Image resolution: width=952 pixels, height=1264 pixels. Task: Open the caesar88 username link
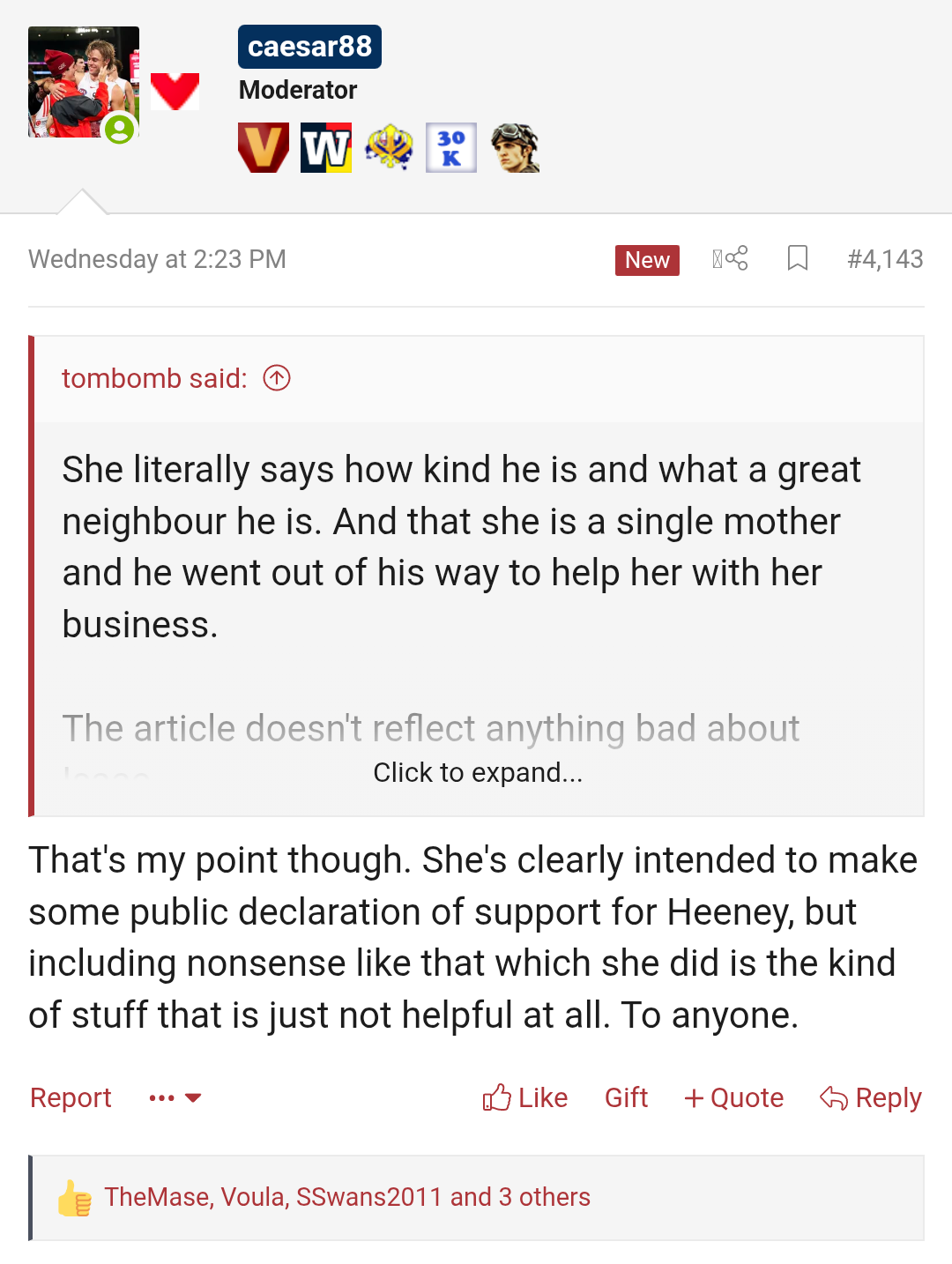(309, 47)
